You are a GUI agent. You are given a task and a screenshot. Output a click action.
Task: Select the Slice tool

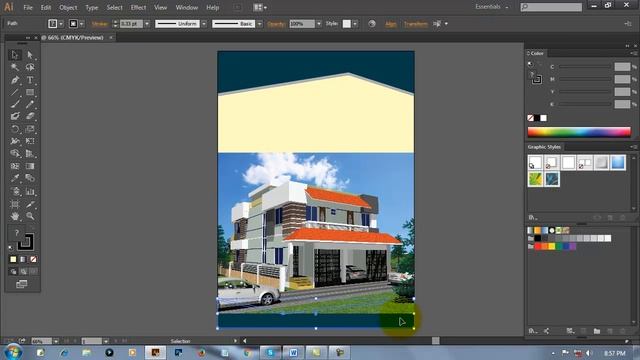30,204
